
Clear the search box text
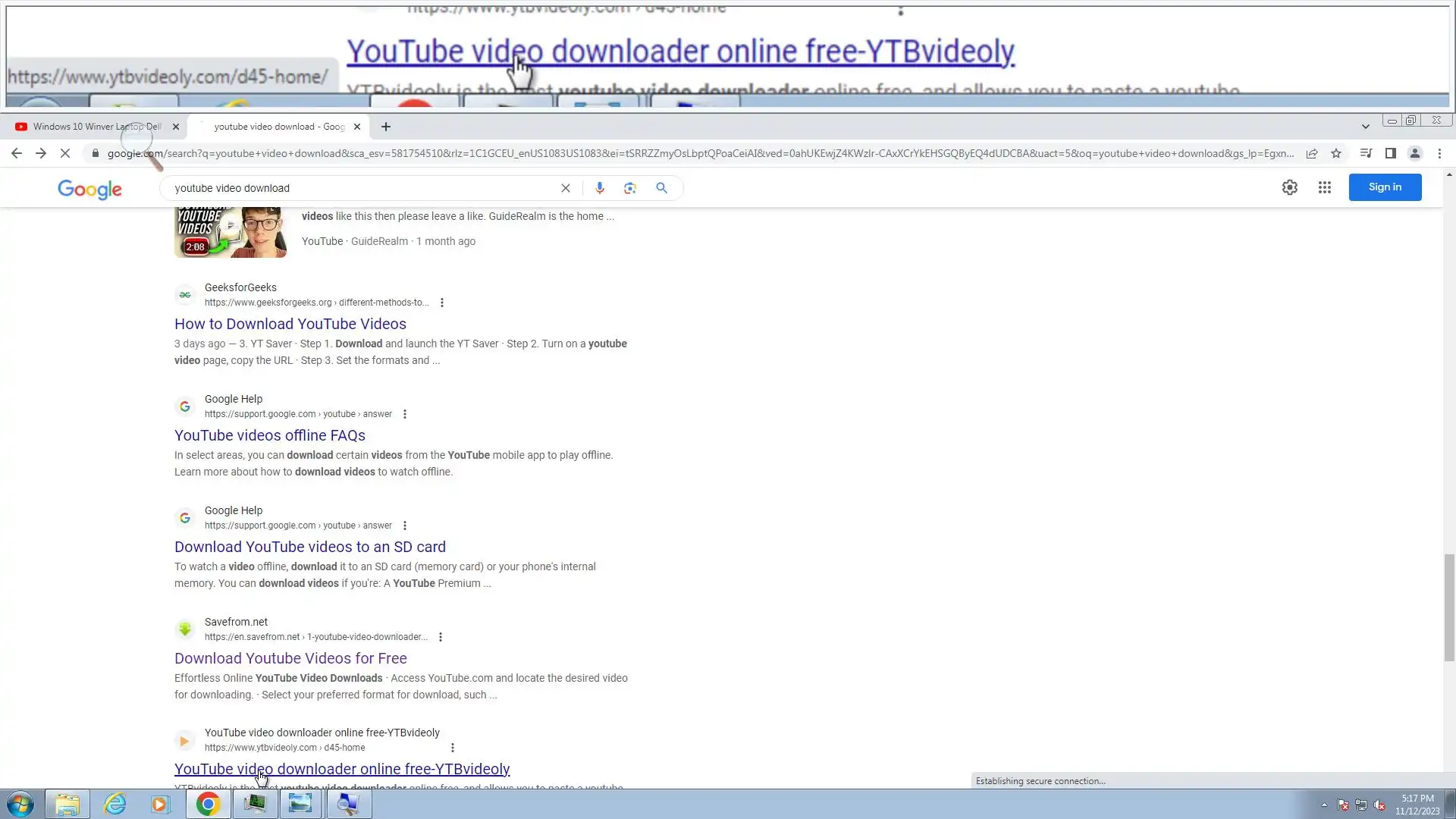(x=565, y=188)
